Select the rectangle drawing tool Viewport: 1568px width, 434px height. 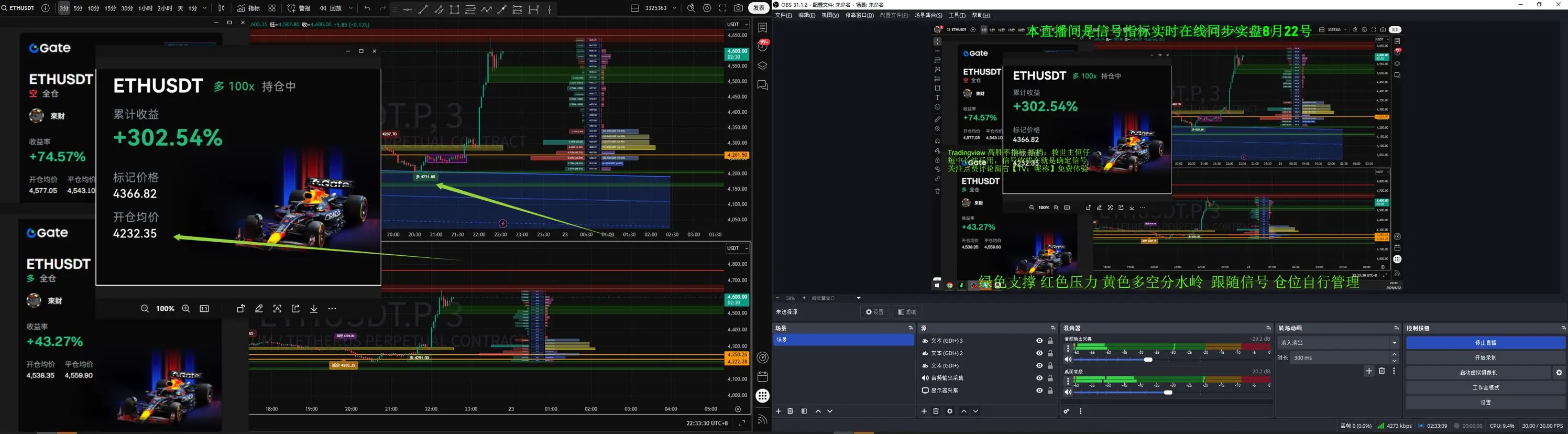click(x=455, y=9)
